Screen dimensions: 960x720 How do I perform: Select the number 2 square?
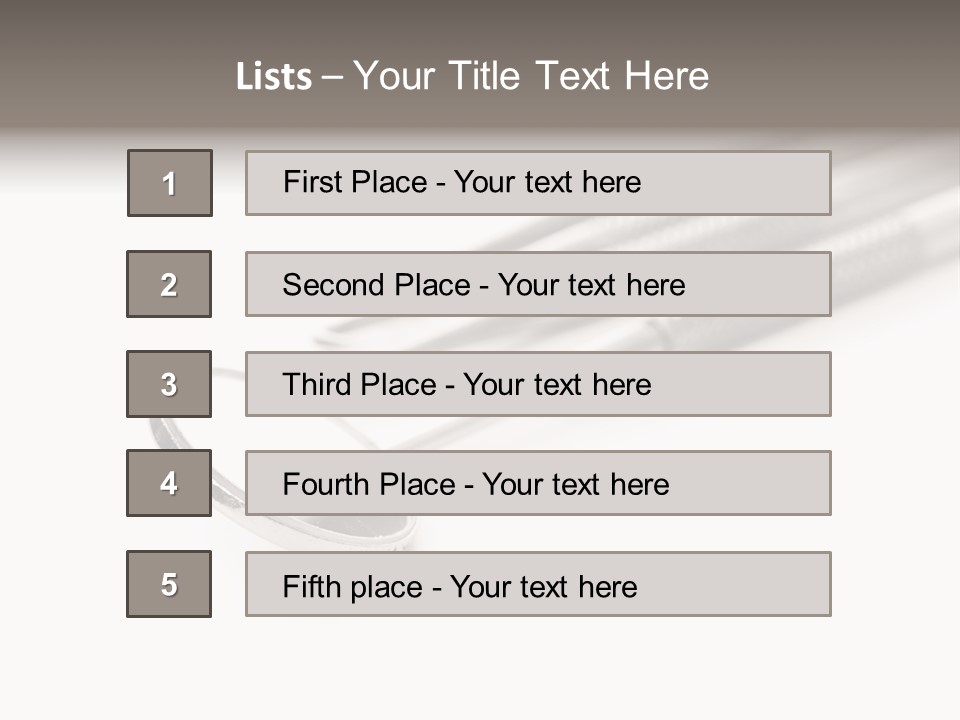(x=169, y=284)
